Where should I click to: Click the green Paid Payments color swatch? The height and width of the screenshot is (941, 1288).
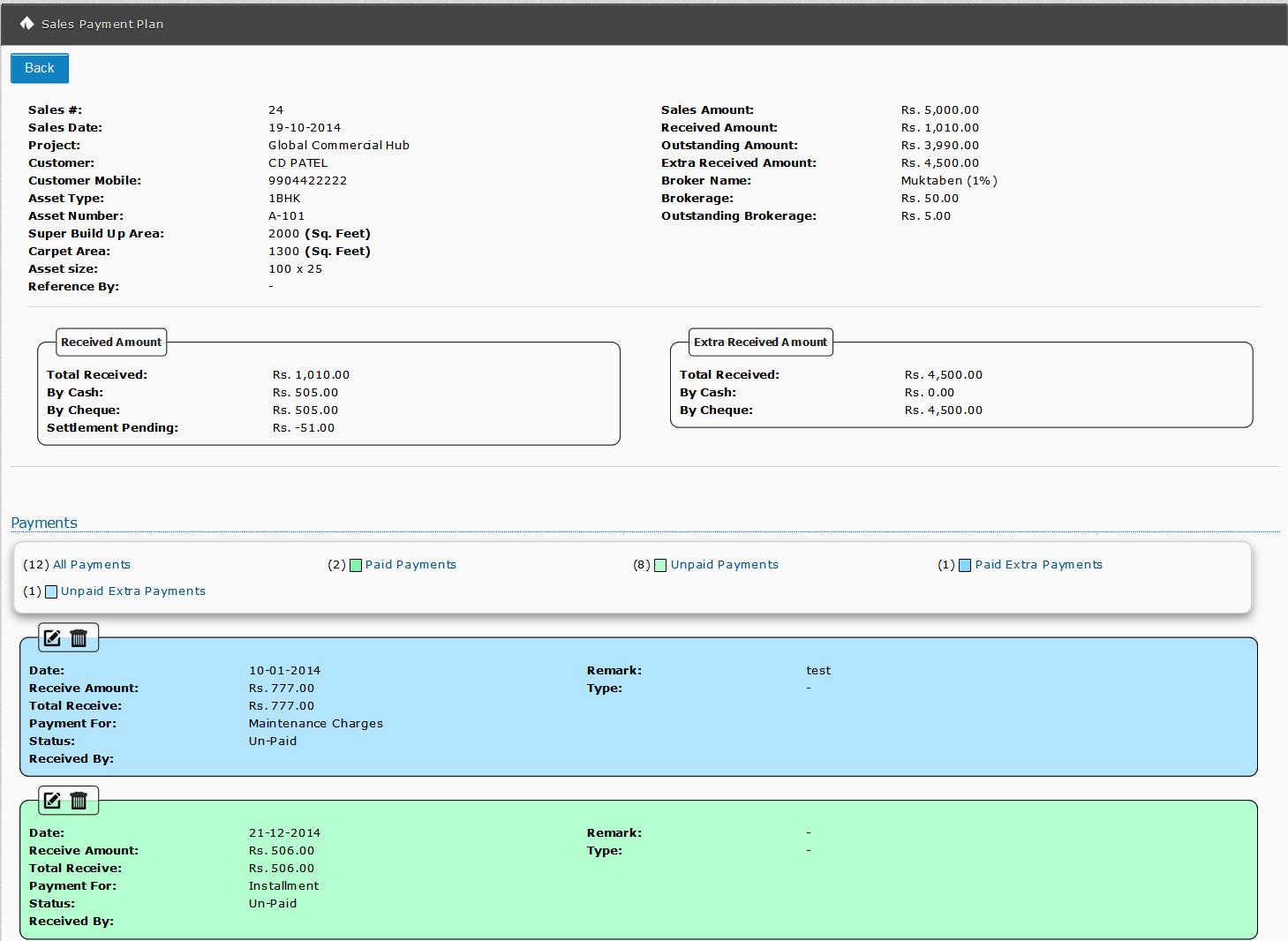356,566
